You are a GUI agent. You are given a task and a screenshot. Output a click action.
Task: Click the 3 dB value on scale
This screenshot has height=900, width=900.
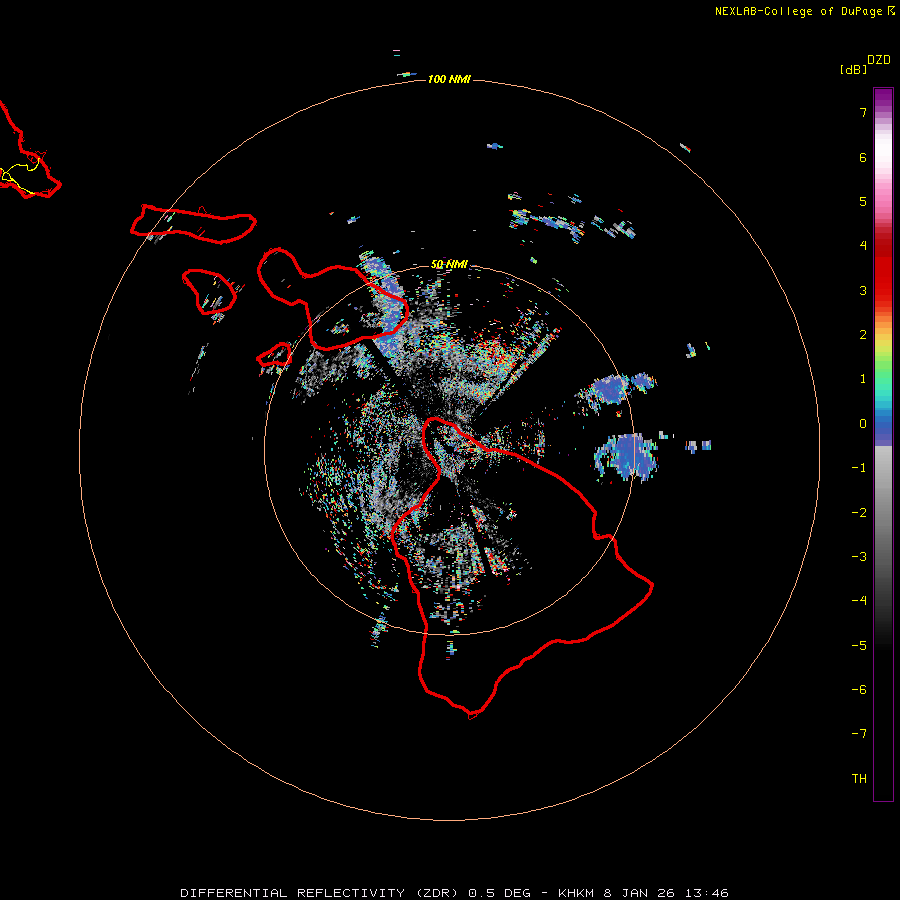[863, 290]
